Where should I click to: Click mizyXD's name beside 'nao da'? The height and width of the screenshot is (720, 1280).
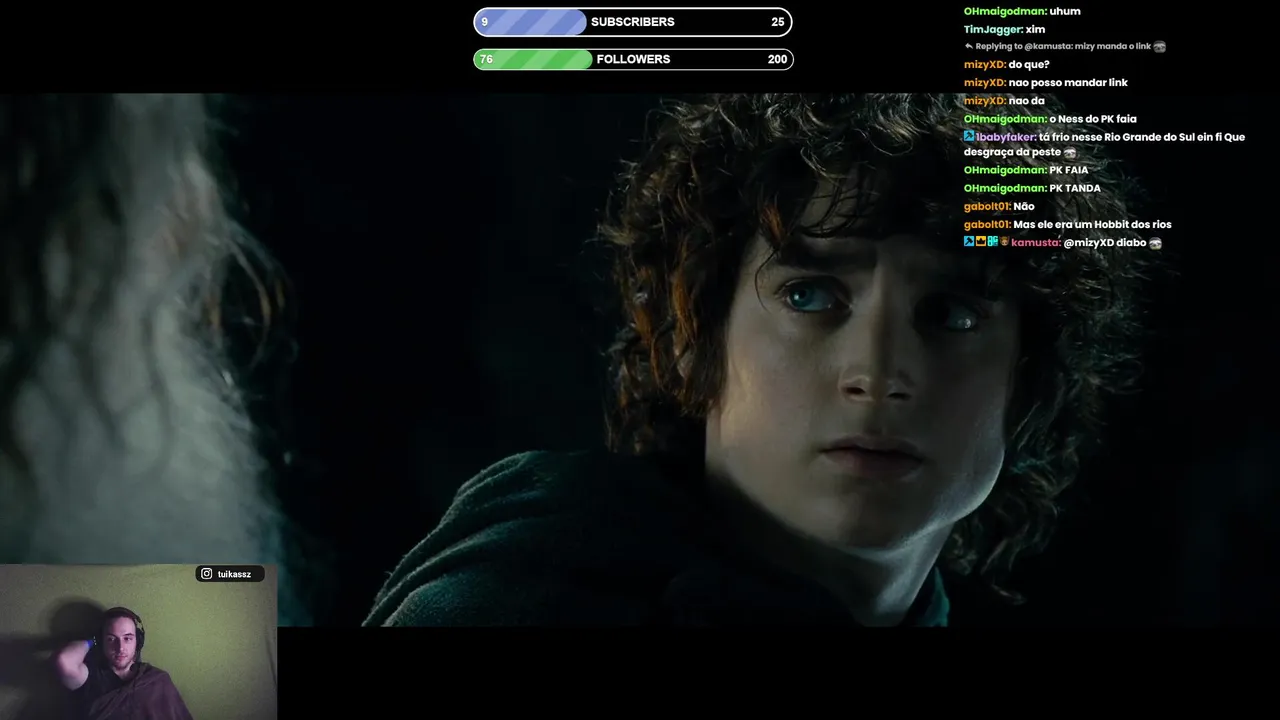click(985, 100)
